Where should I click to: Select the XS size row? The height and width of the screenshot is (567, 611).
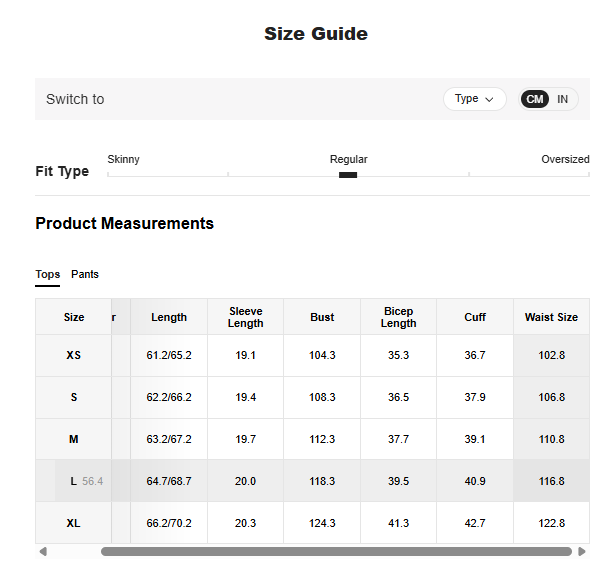(74, 355)
